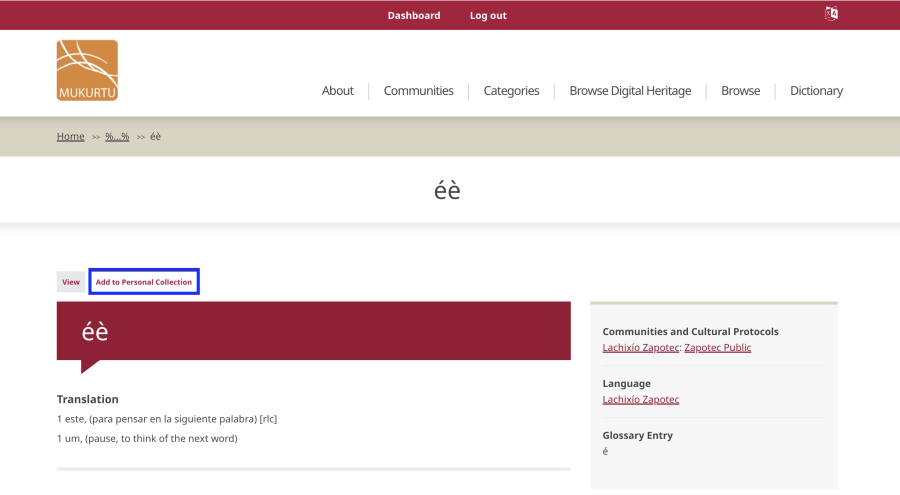The width and height of the screenshot is (900, 495).
Task: Open the Lachixío Zapotec community link
Action: coord(641,347)
